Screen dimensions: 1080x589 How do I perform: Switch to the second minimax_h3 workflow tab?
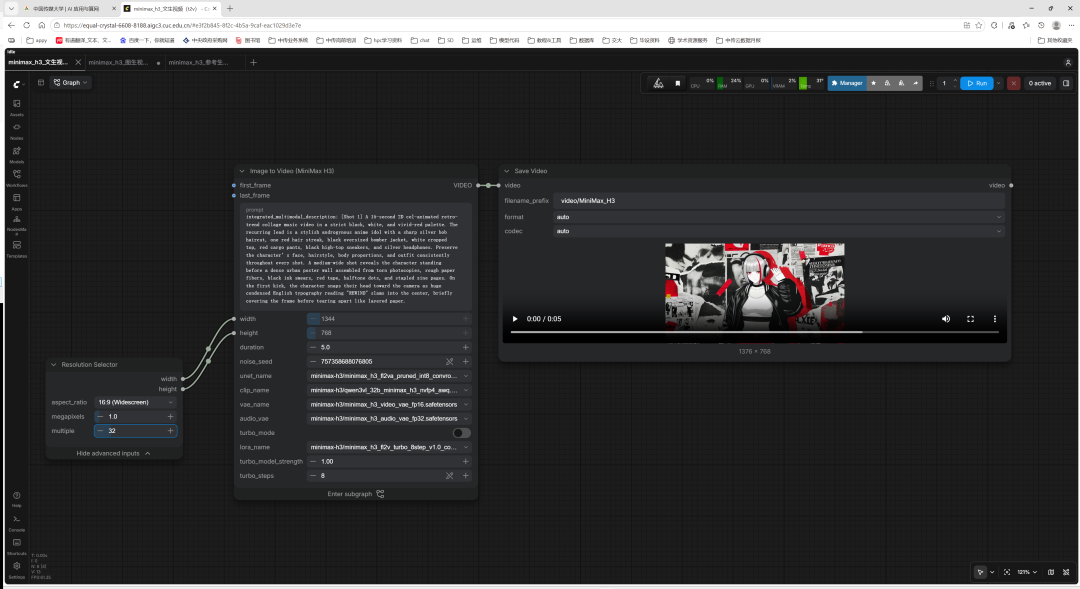pos(118,63)
